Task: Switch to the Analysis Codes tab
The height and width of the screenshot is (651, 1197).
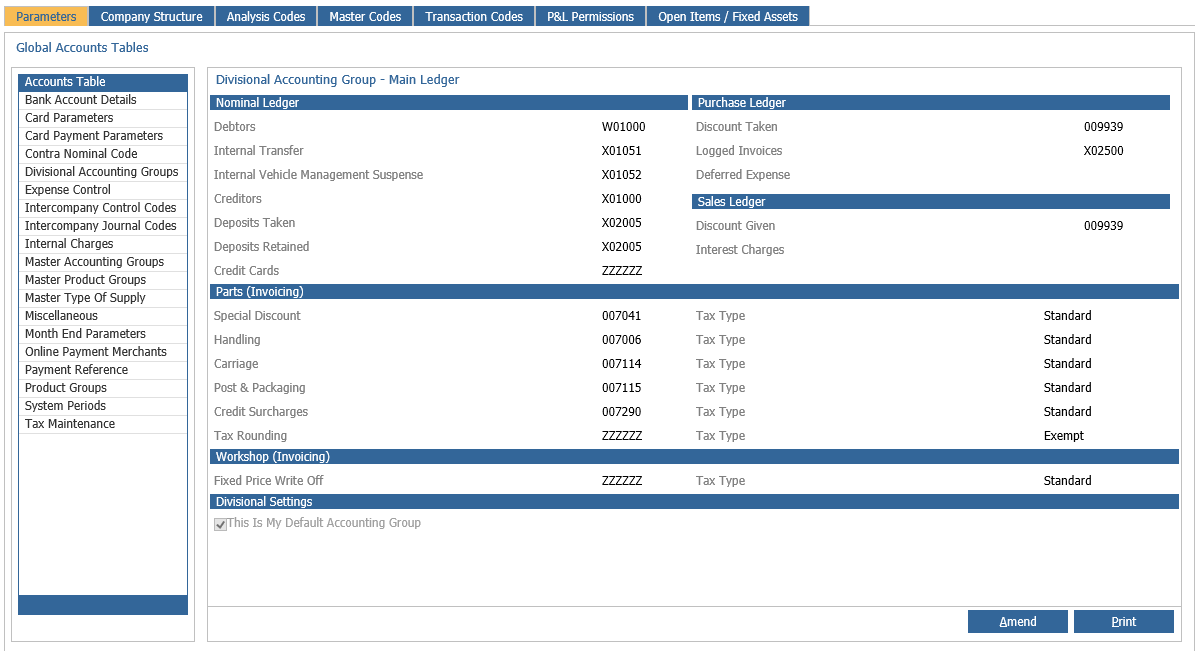Action: (266, 16)
